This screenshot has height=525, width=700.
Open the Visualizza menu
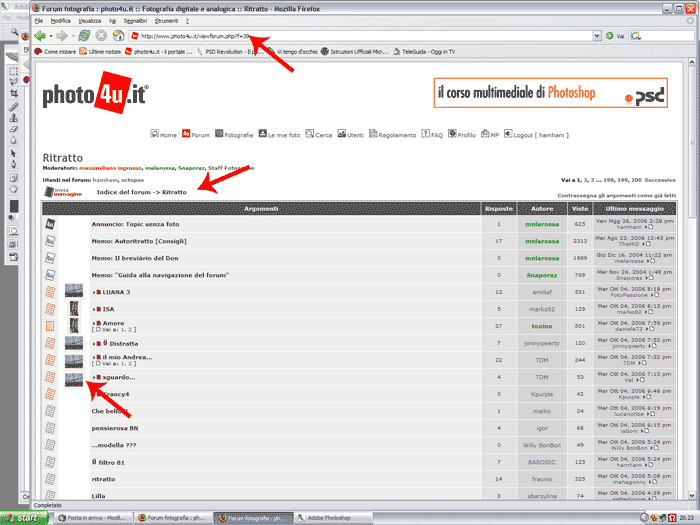(89, 20)
